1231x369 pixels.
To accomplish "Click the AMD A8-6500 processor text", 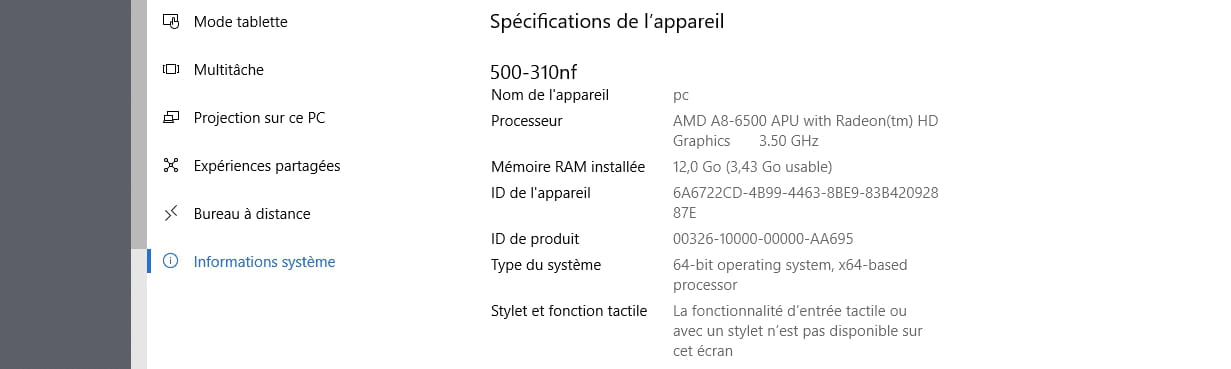I will (x=805, y=131).
